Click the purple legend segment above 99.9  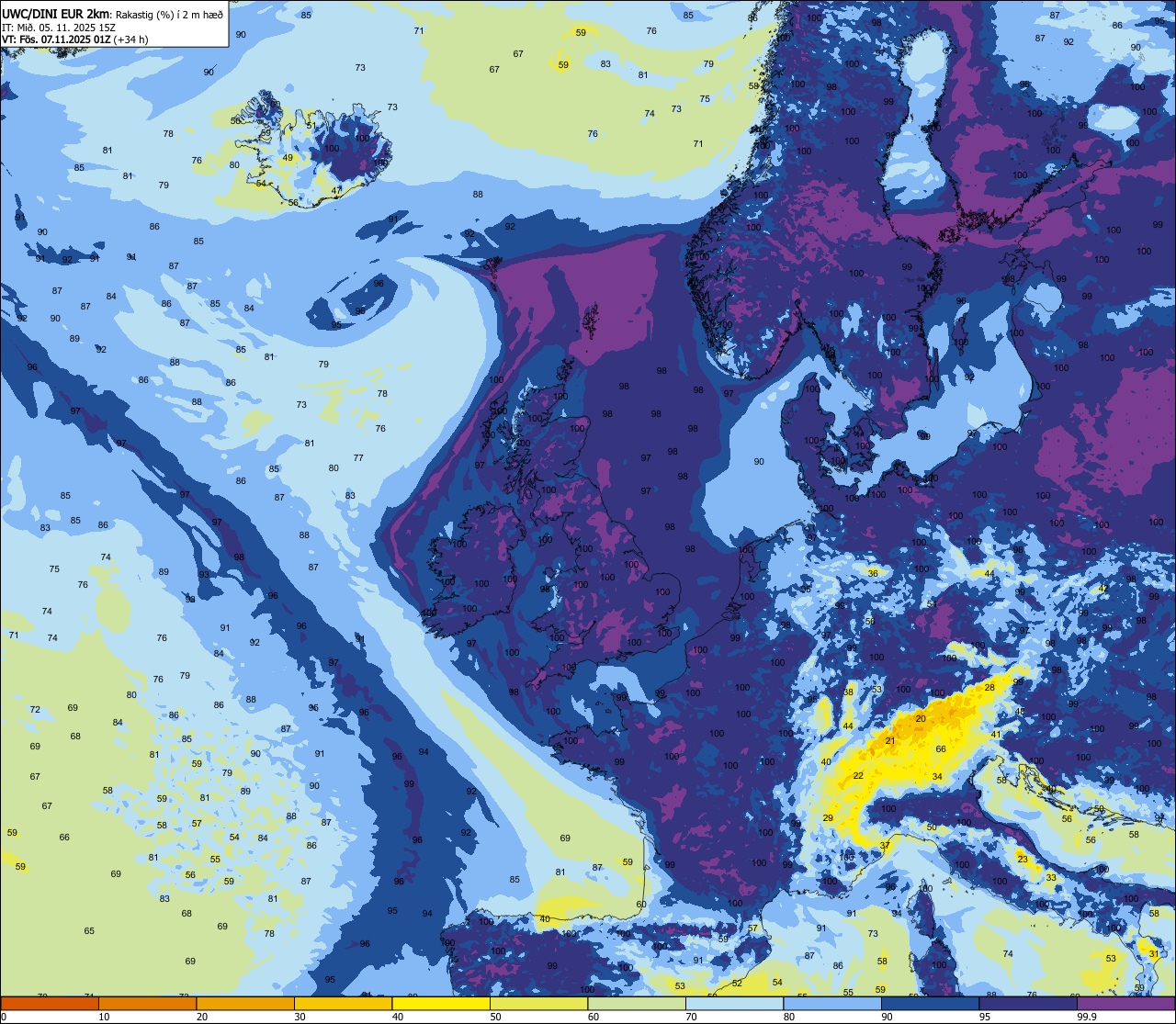[x=1126, y=1004]
